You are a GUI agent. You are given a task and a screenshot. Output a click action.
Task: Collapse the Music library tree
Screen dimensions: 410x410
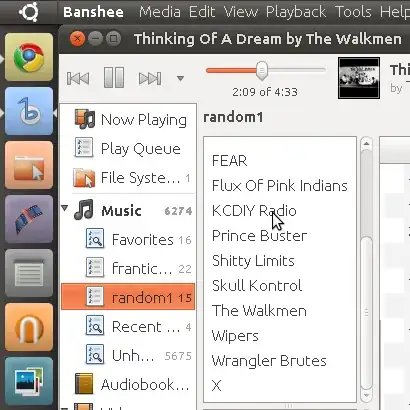pyautogui.click(x=65, y=208)
